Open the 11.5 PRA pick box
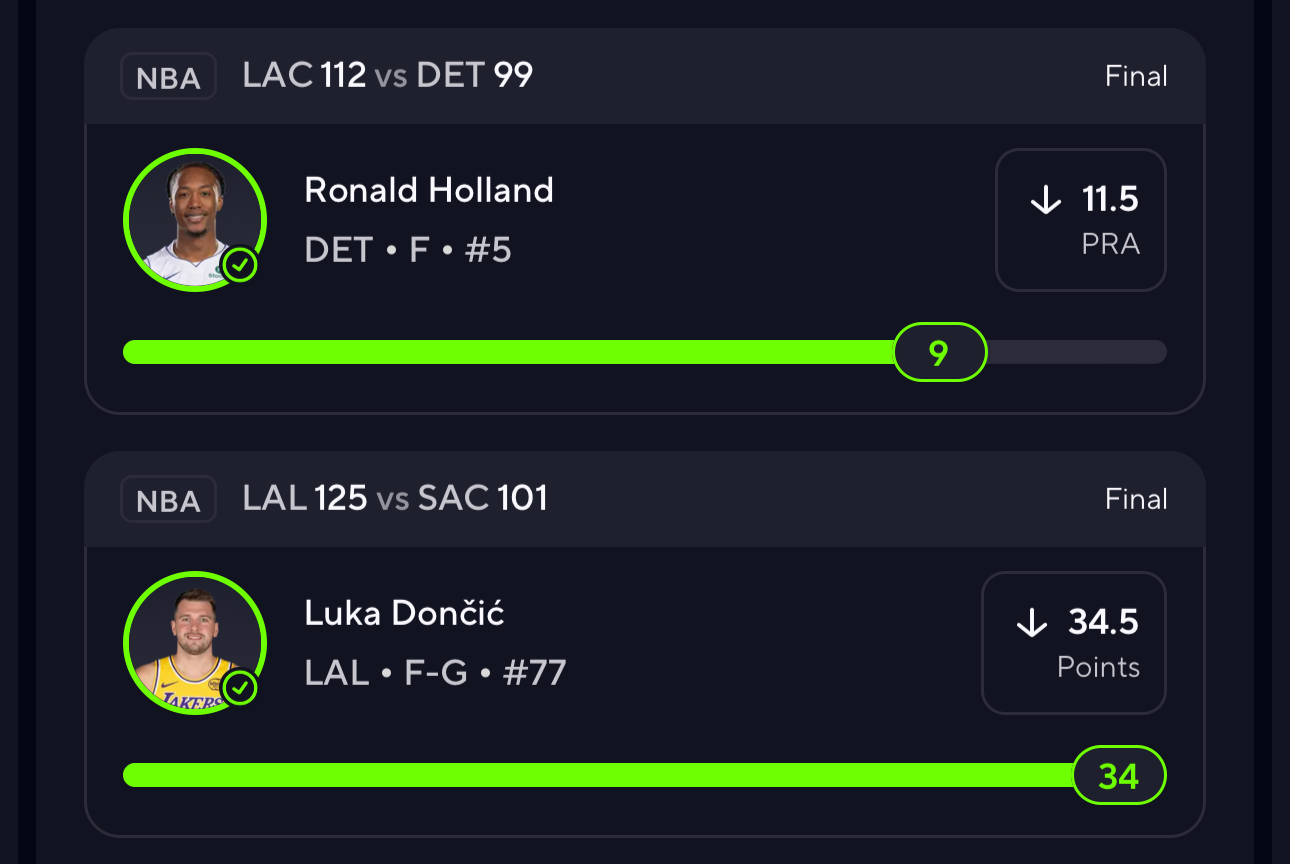 point(1081,220)
